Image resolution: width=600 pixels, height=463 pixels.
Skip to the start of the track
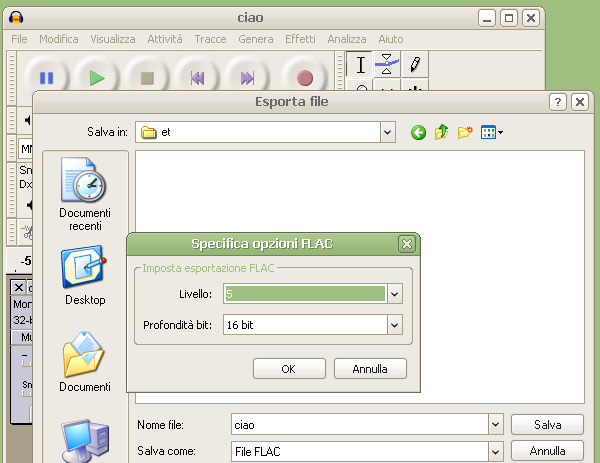coord(198,77)
